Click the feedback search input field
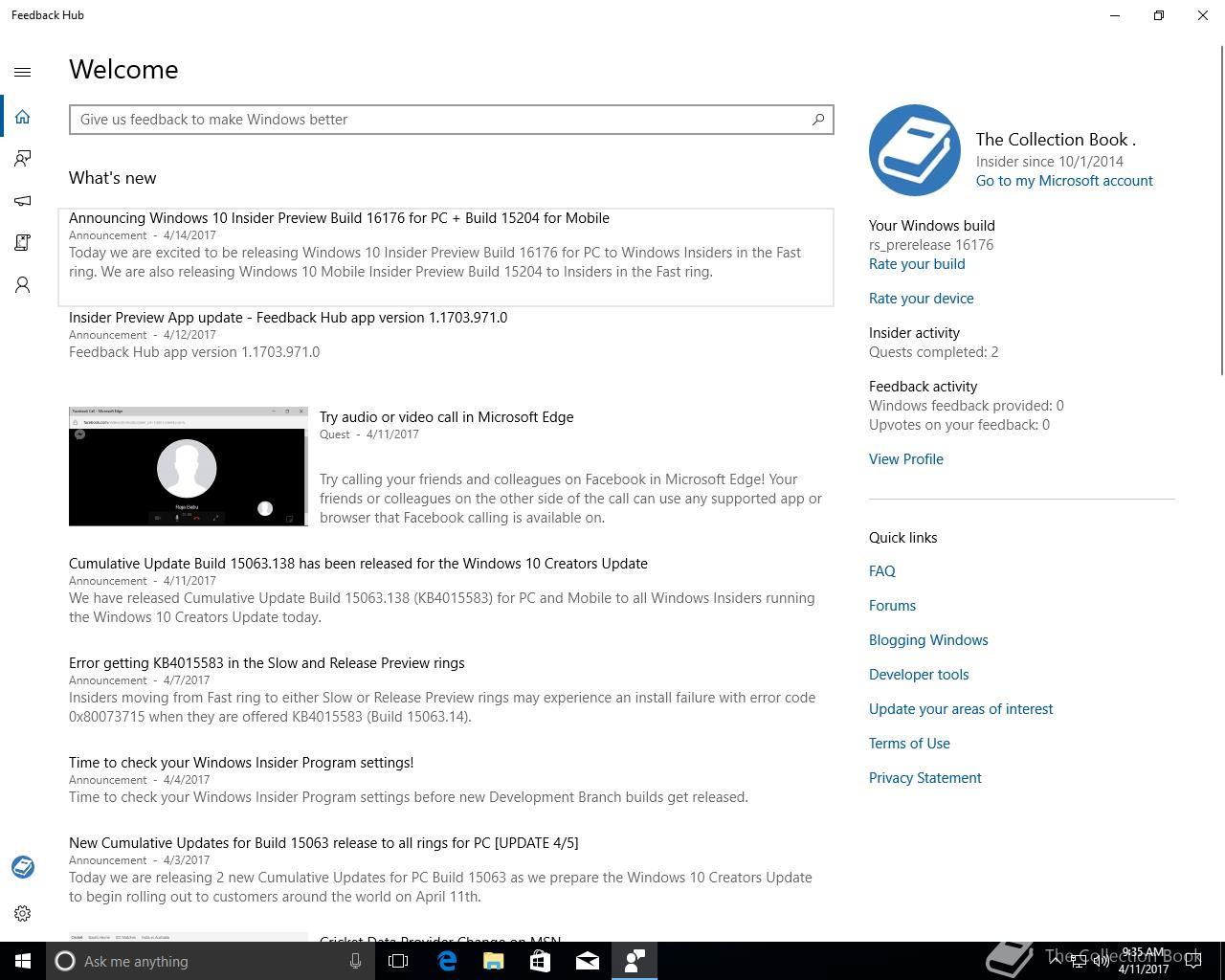1225x980 pixels. click(452, 120)
